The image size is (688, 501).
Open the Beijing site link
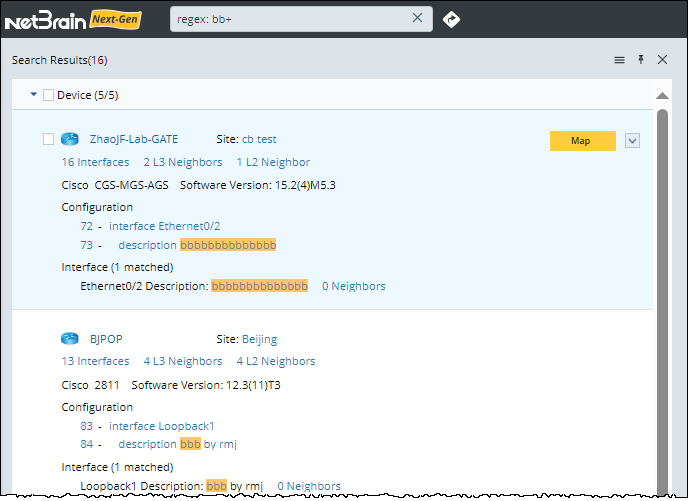[x=259, y=339]
